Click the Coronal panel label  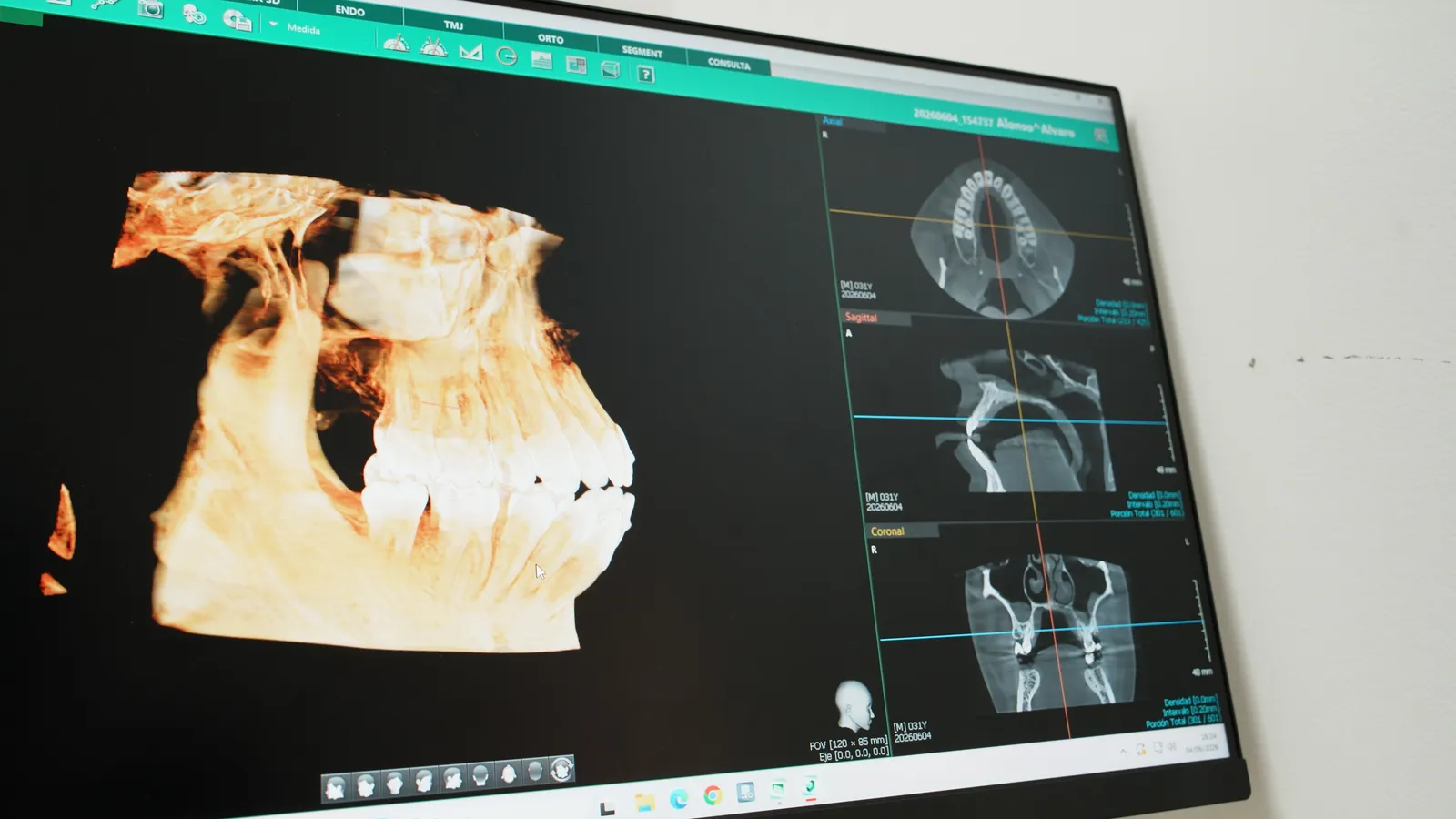click(x=887, y=531)
